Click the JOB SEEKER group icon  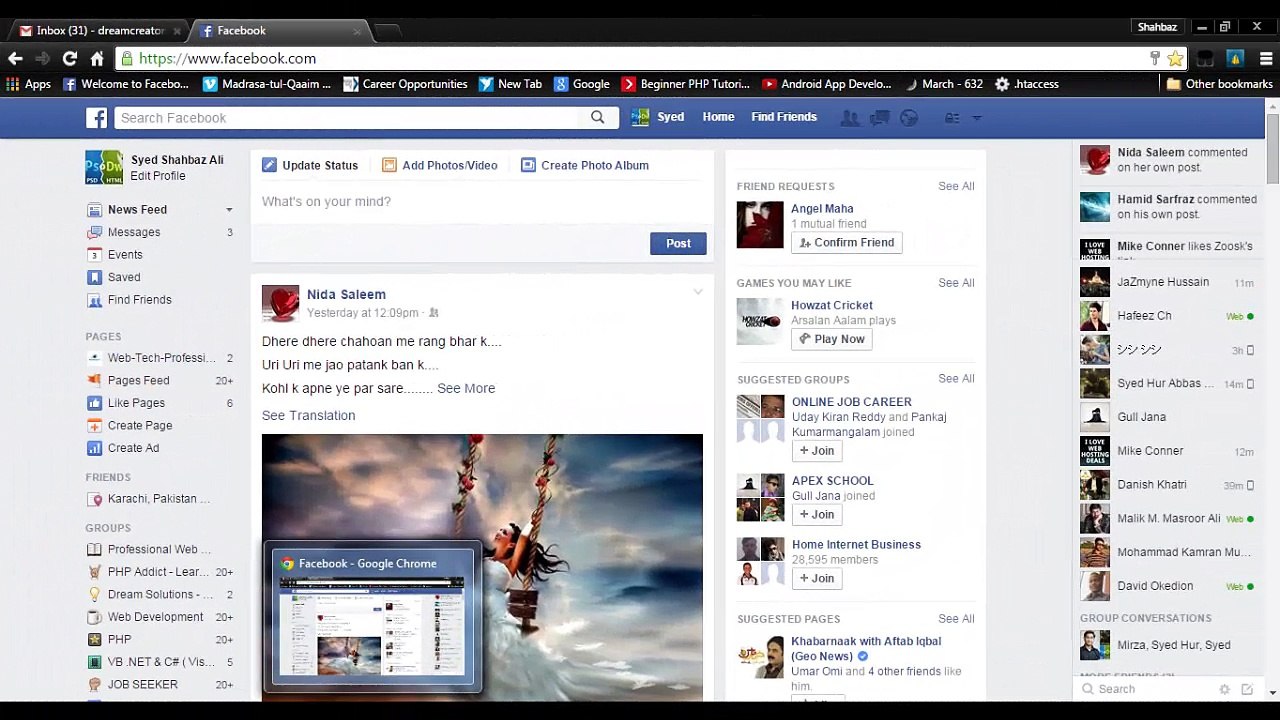pyautogui.click(x=94, y=685)
